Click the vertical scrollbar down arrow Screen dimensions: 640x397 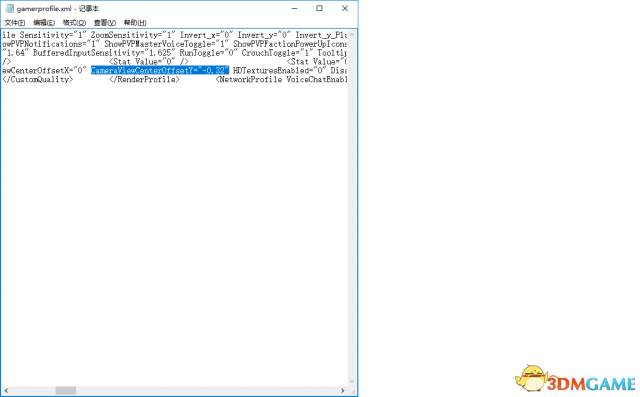click(352, 381)
